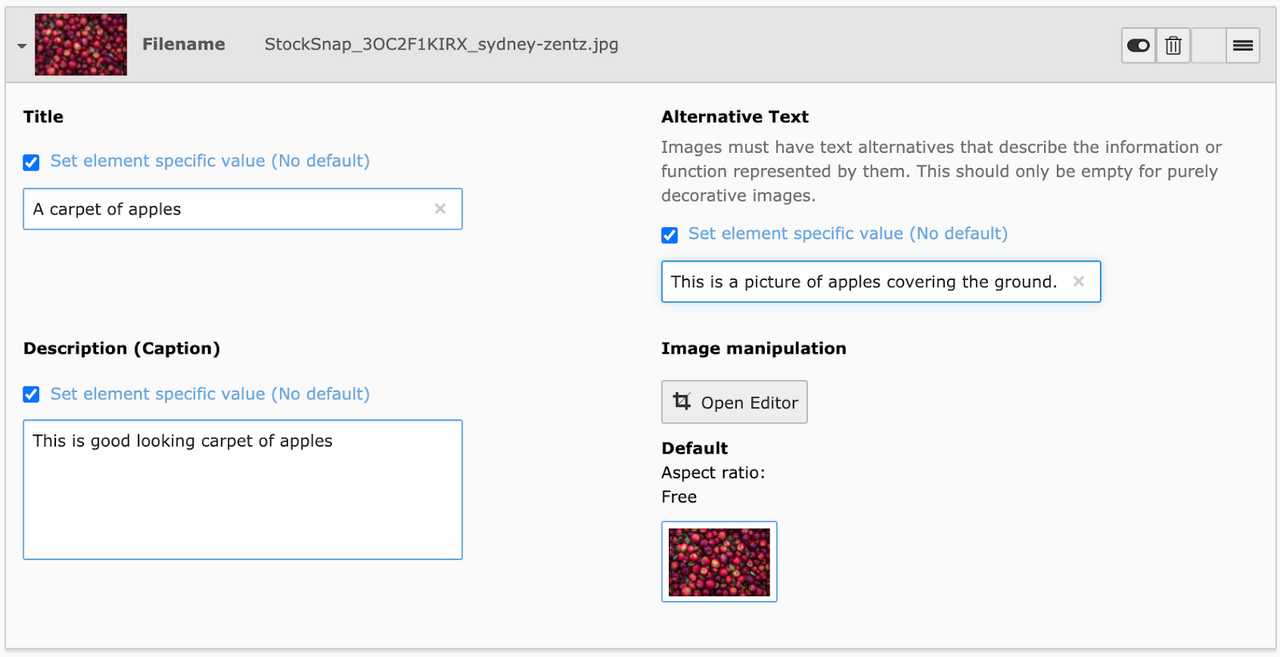Uncheck the Description (Caption) specific value checkbox

coord(32,395)
